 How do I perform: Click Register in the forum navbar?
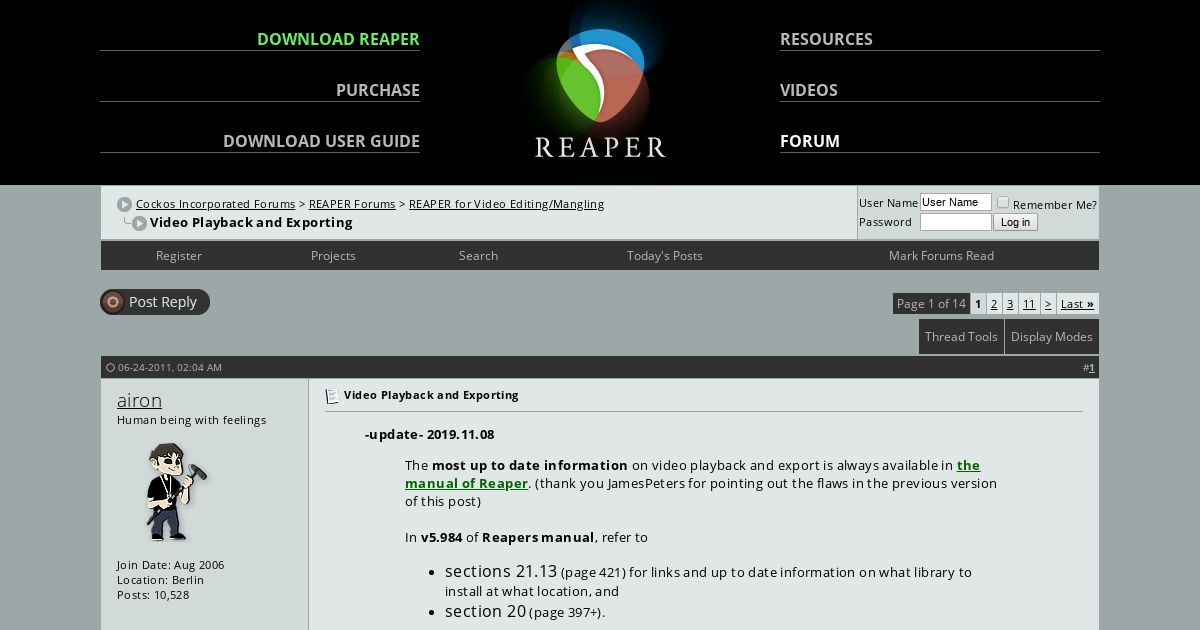[179, 256]
